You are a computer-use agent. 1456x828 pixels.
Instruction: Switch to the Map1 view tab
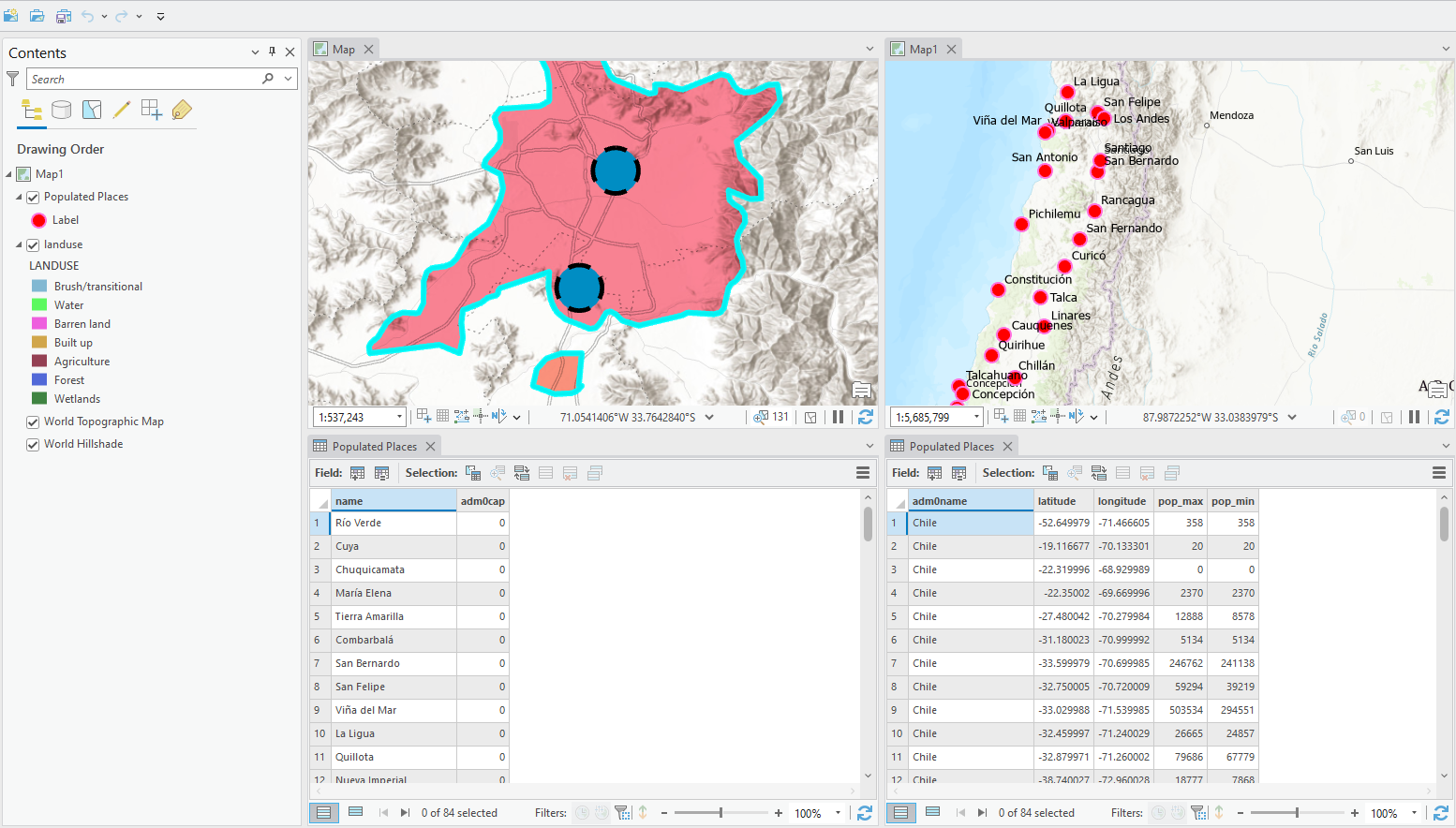[x=923, y=48]
